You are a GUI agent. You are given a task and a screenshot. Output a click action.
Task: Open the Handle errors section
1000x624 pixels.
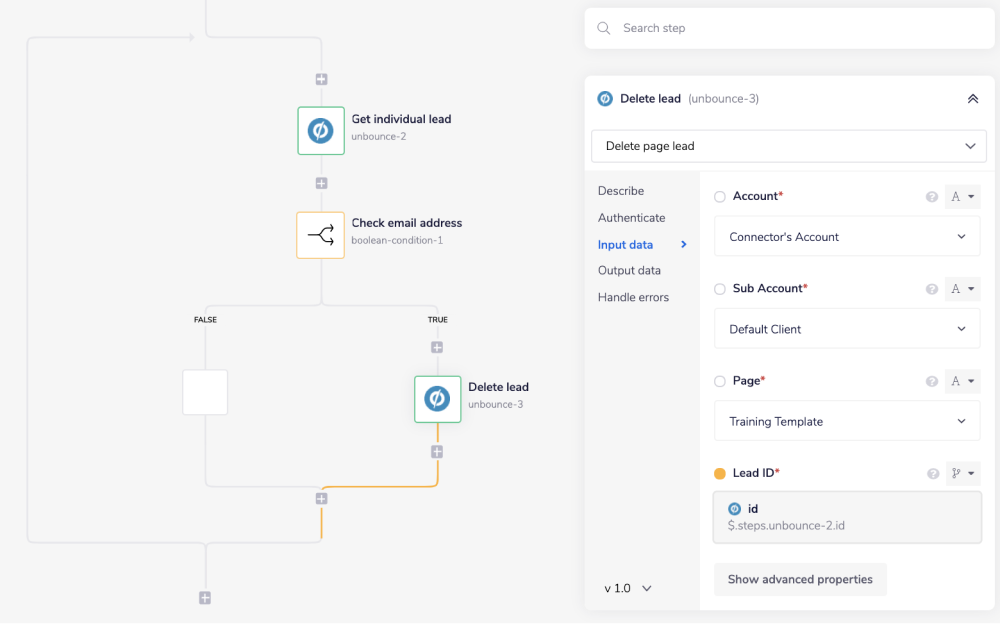633,297
